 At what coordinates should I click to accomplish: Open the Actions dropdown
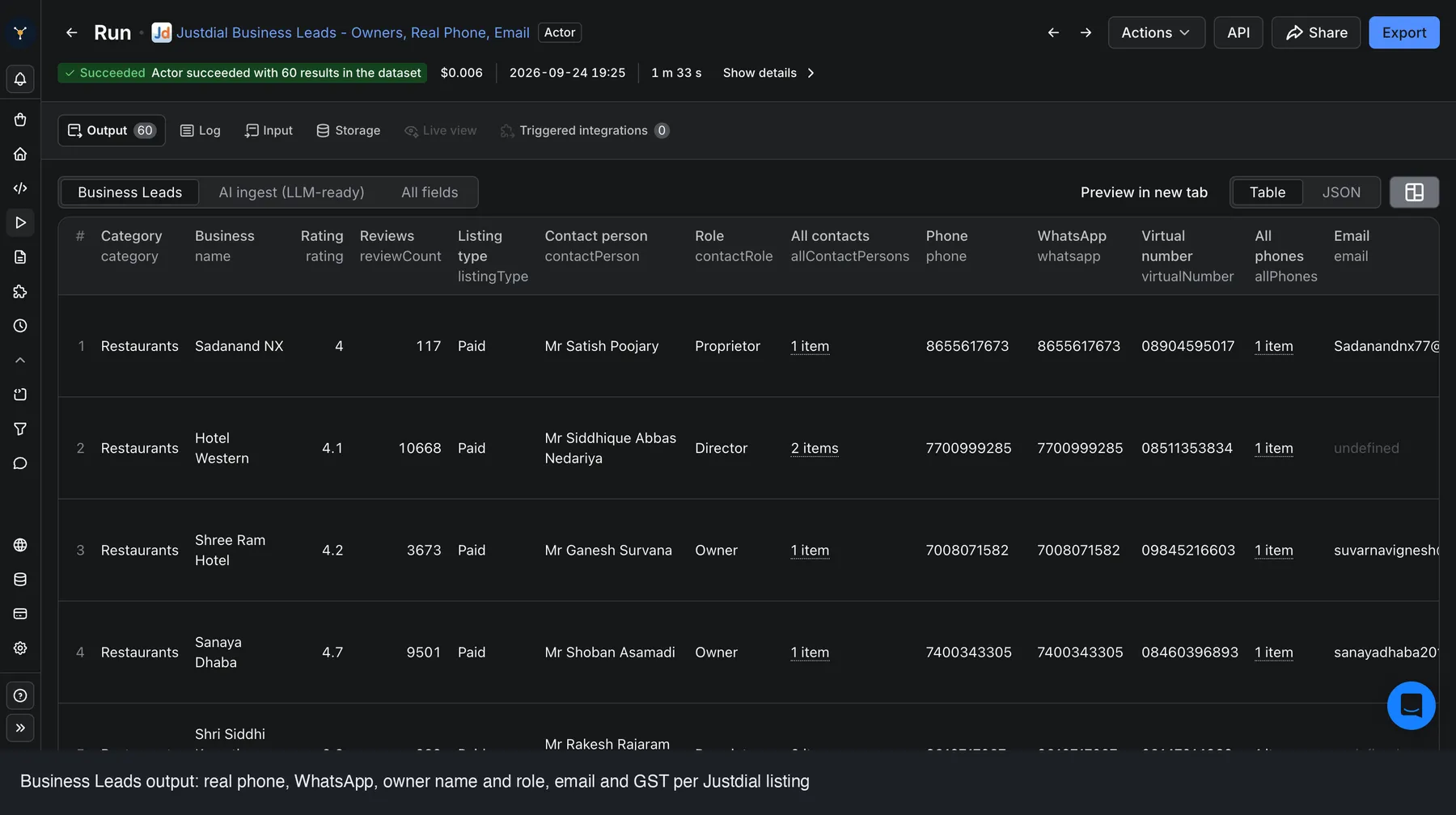pyautogui.click(x=1157, y=32)
